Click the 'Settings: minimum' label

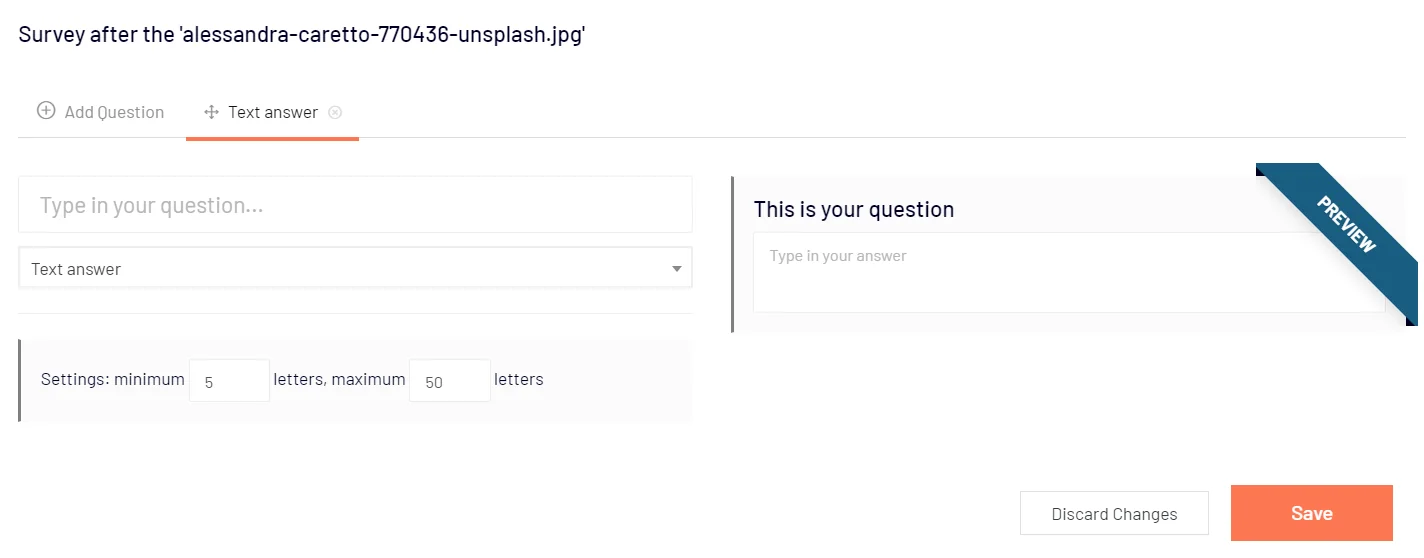[x=112, y=379]
